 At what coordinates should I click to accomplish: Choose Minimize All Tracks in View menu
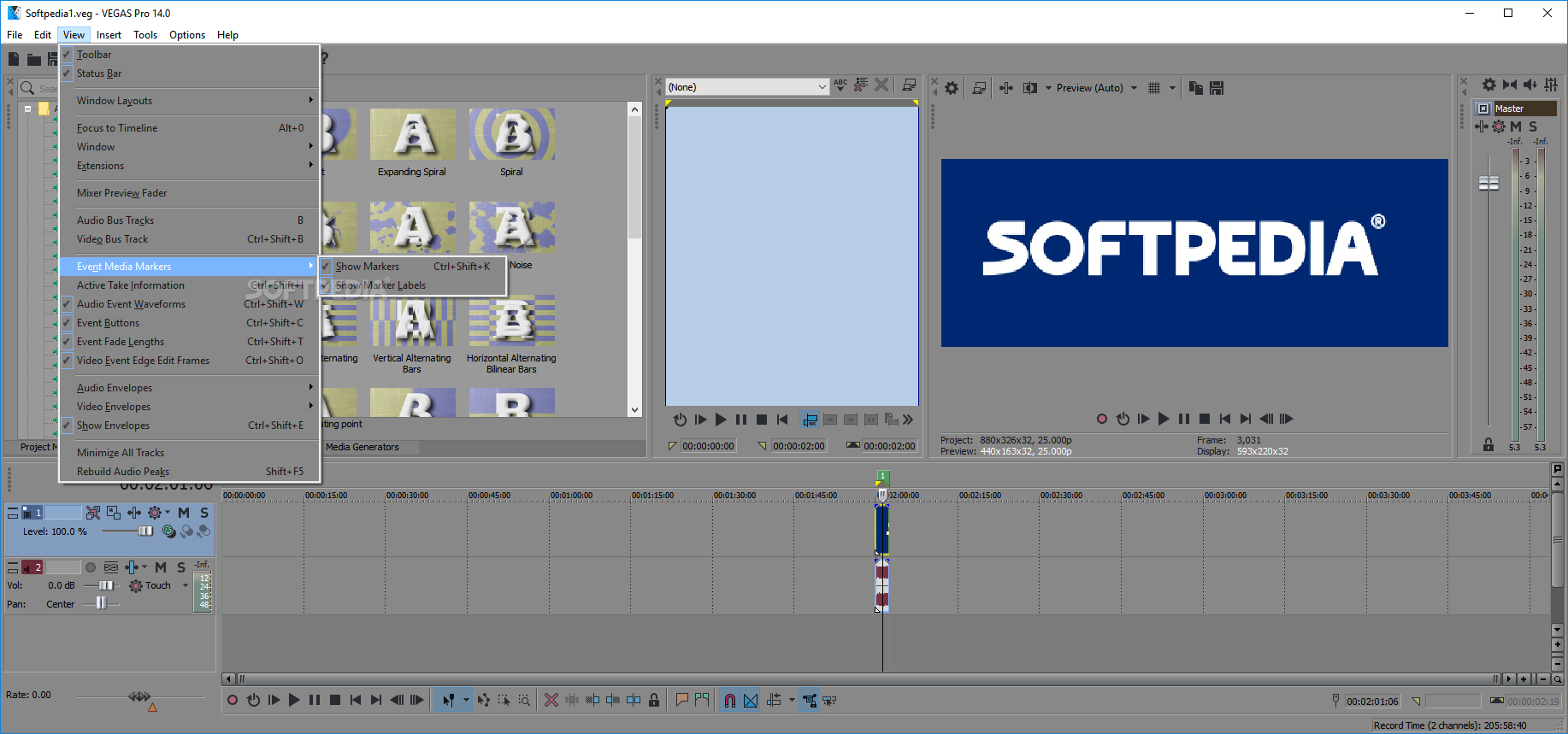click(x=190, y=453)
